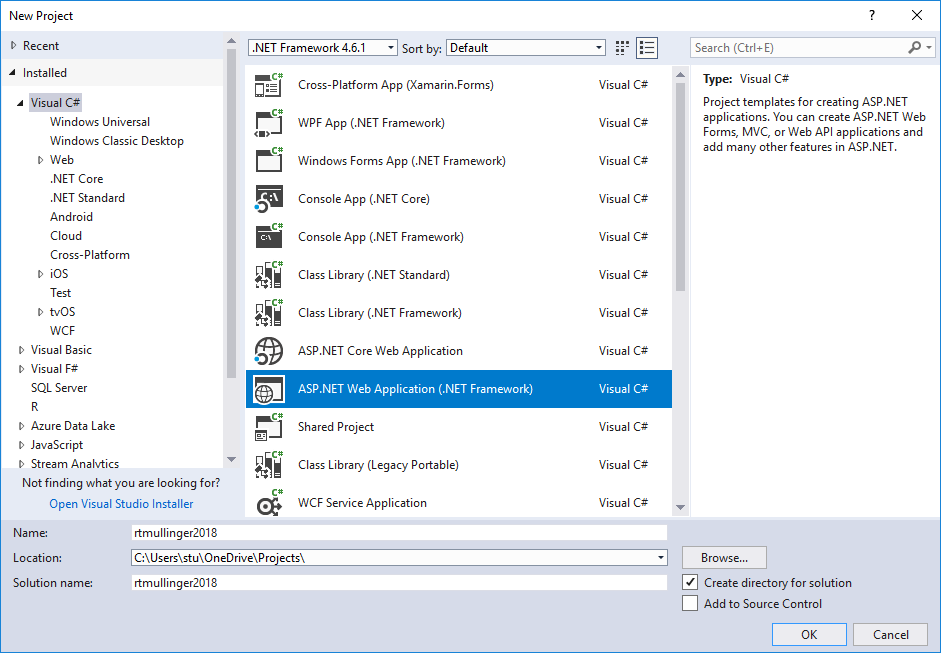
Task: Expand the Azure Data Lake node
Action: pos(22,426)
